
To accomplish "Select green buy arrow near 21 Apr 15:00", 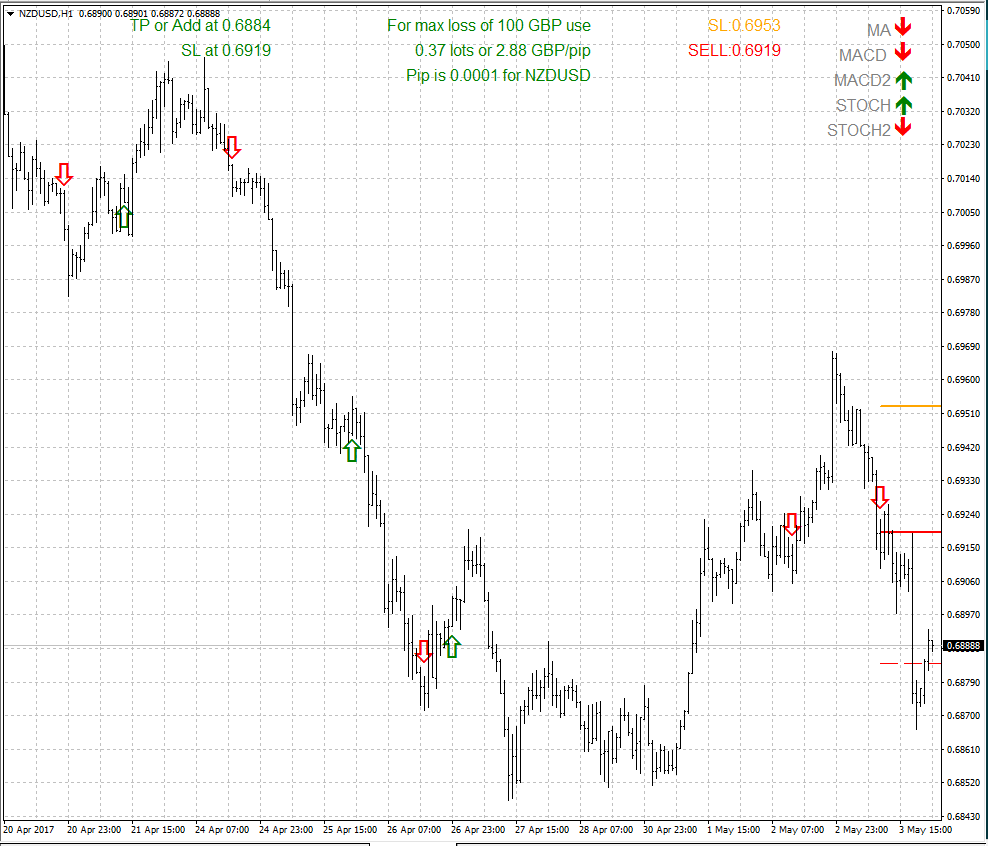I will [x=123, y=216].
